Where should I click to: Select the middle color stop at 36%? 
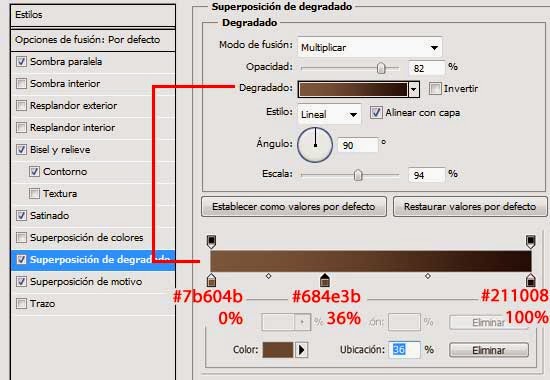click(x=325, y=280)
